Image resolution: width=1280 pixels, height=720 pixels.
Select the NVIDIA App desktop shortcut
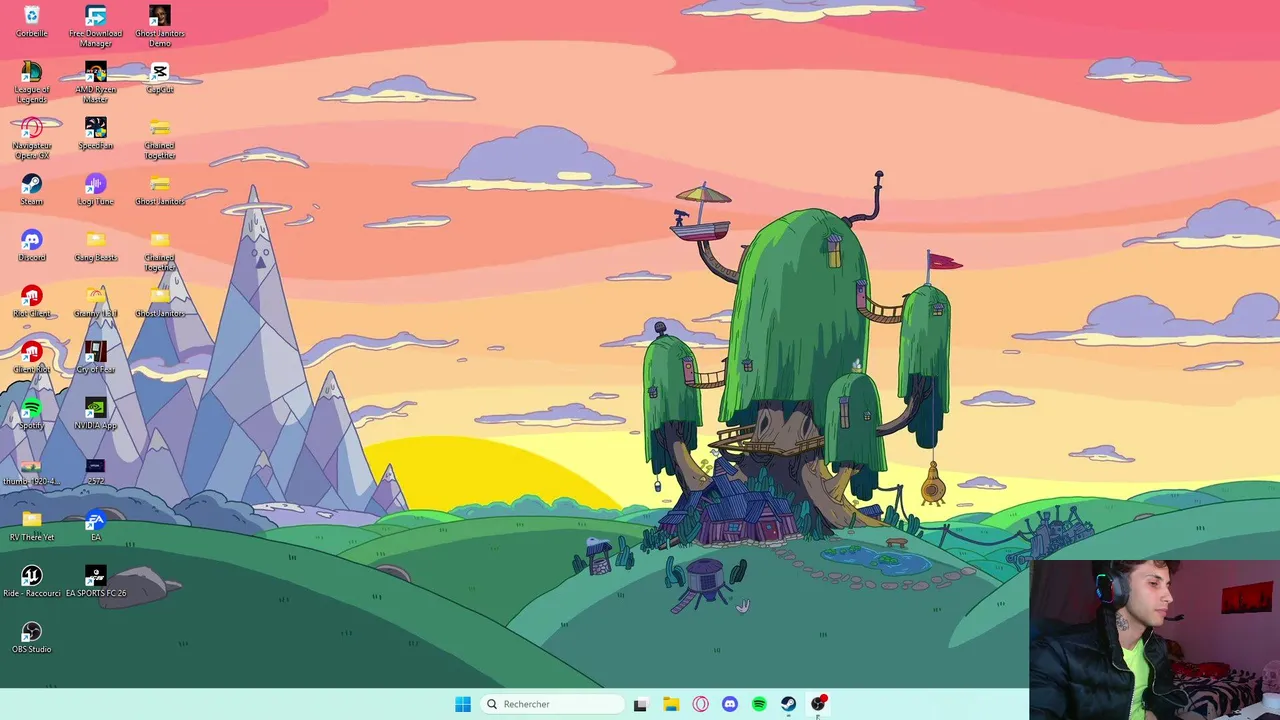coord(96,413)
